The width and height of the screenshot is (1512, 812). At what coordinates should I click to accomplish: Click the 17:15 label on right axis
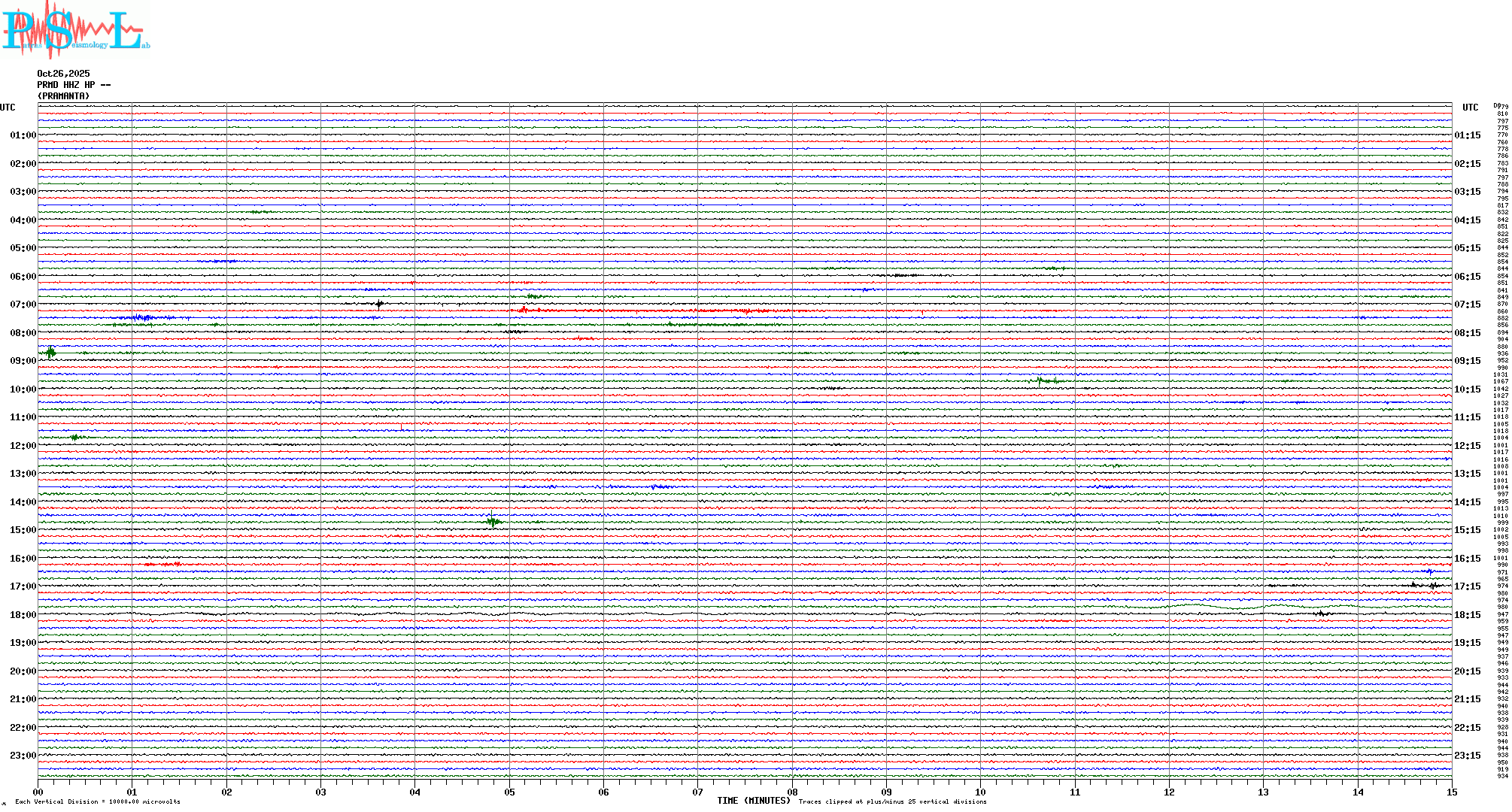pos(1467,586)
